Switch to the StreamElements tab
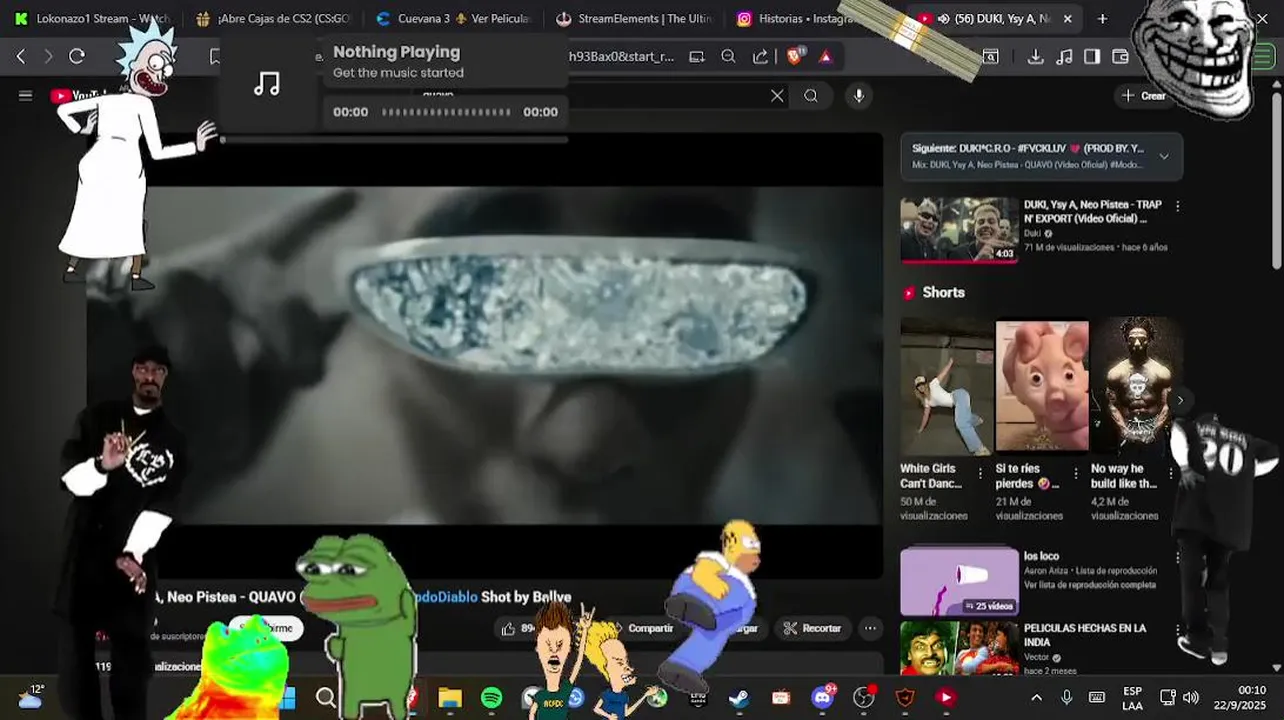The height and width of the screenshot is (720, 1284). tap(634, 19)
